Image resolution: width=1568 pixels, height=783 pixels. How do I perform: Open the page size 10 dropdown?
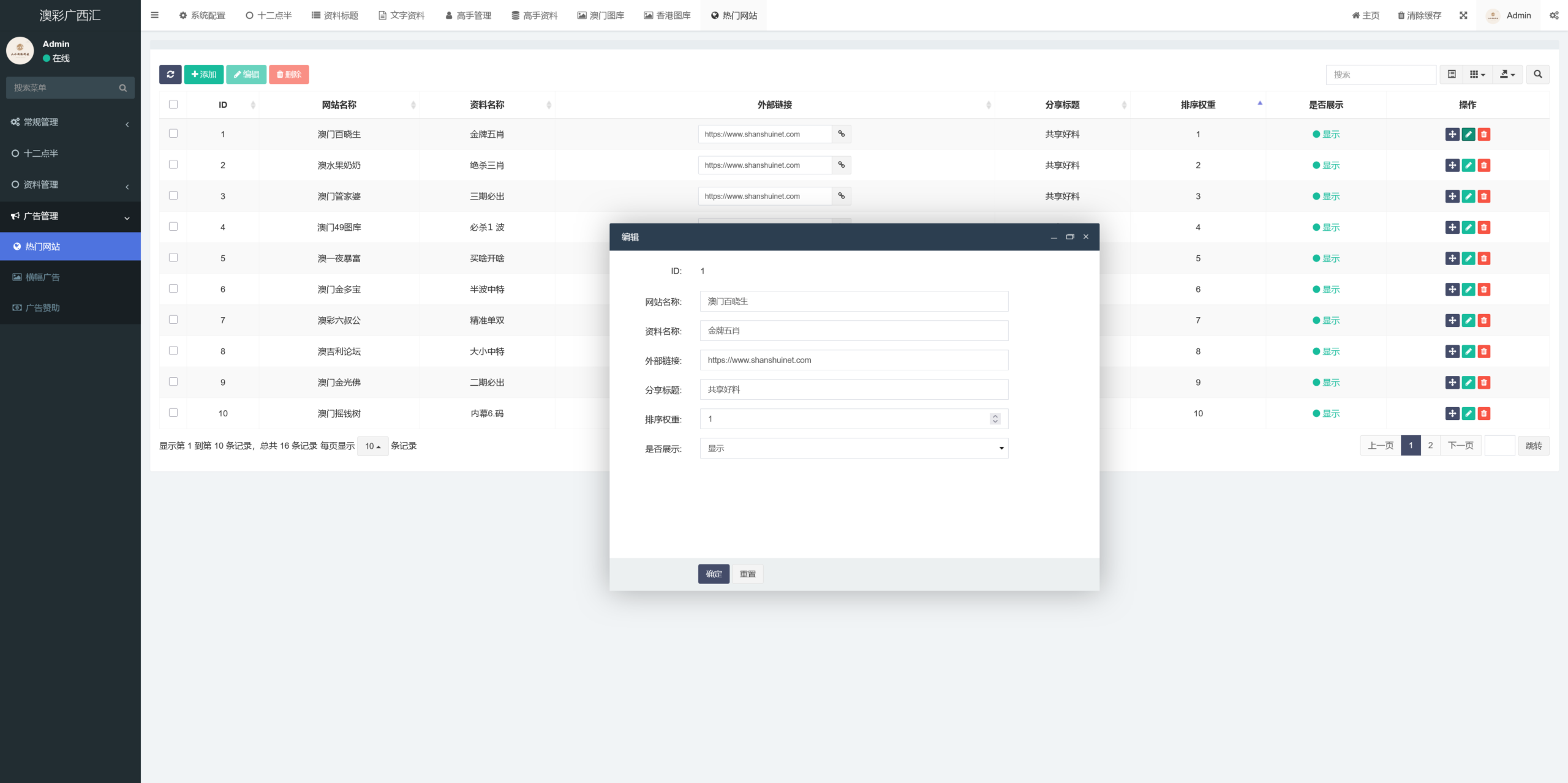point(372,446)
